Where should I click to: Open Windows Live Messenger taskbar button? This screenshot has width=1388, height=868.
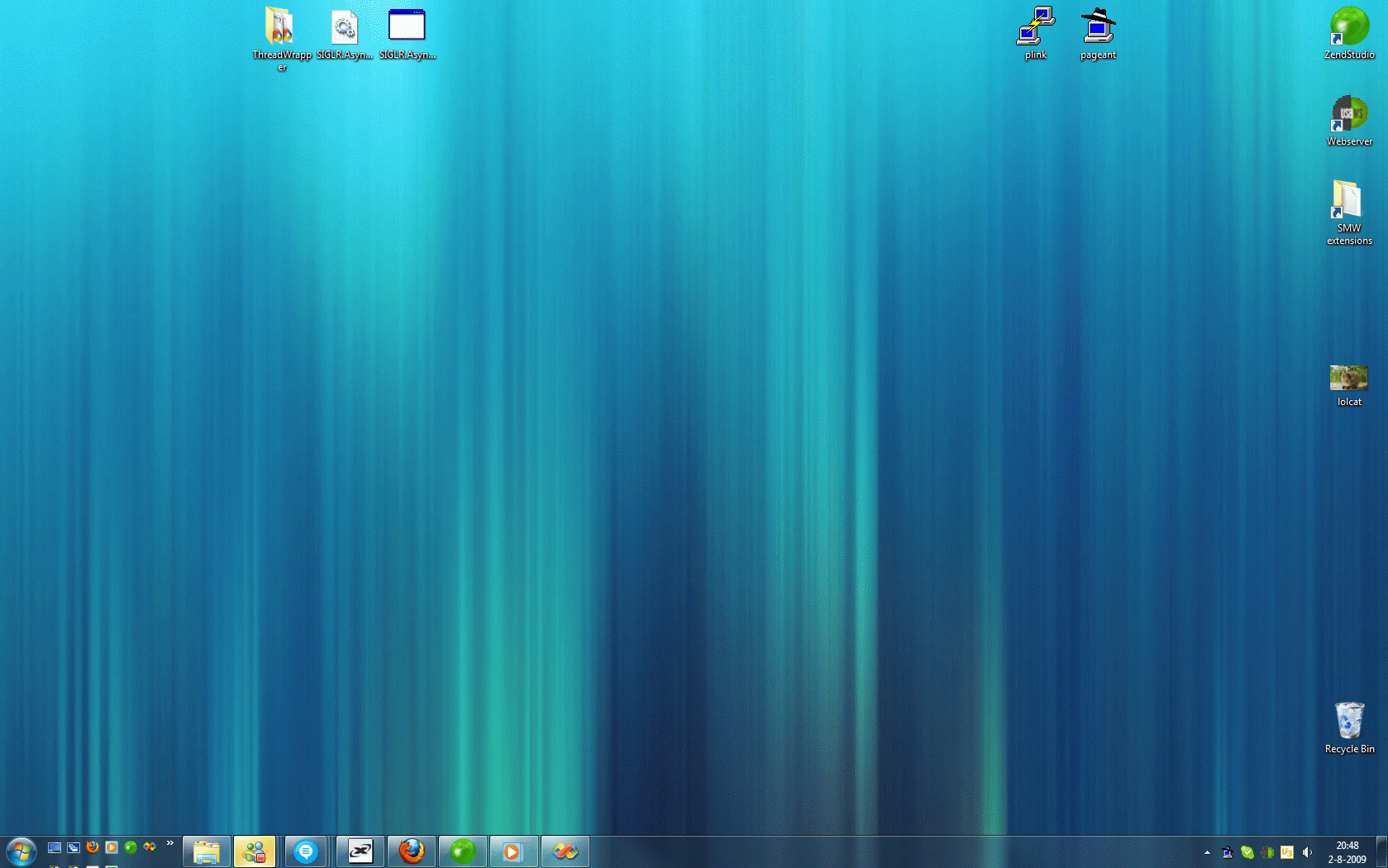click(255, 851)
